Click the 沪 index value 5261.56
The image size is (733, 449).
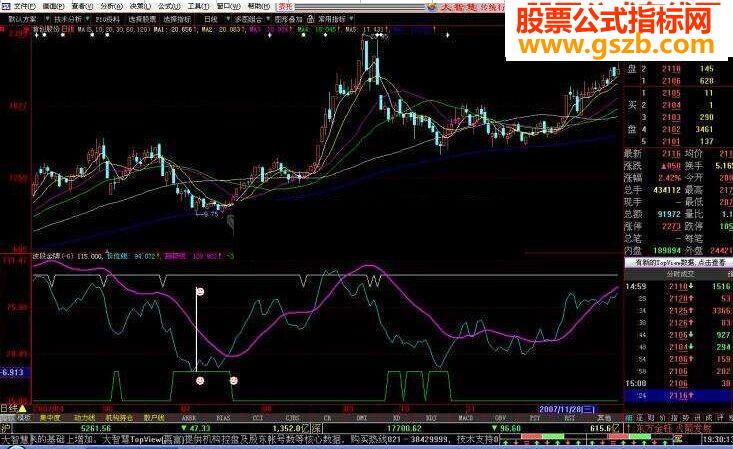pyautogui.click(x=96, y=428)
